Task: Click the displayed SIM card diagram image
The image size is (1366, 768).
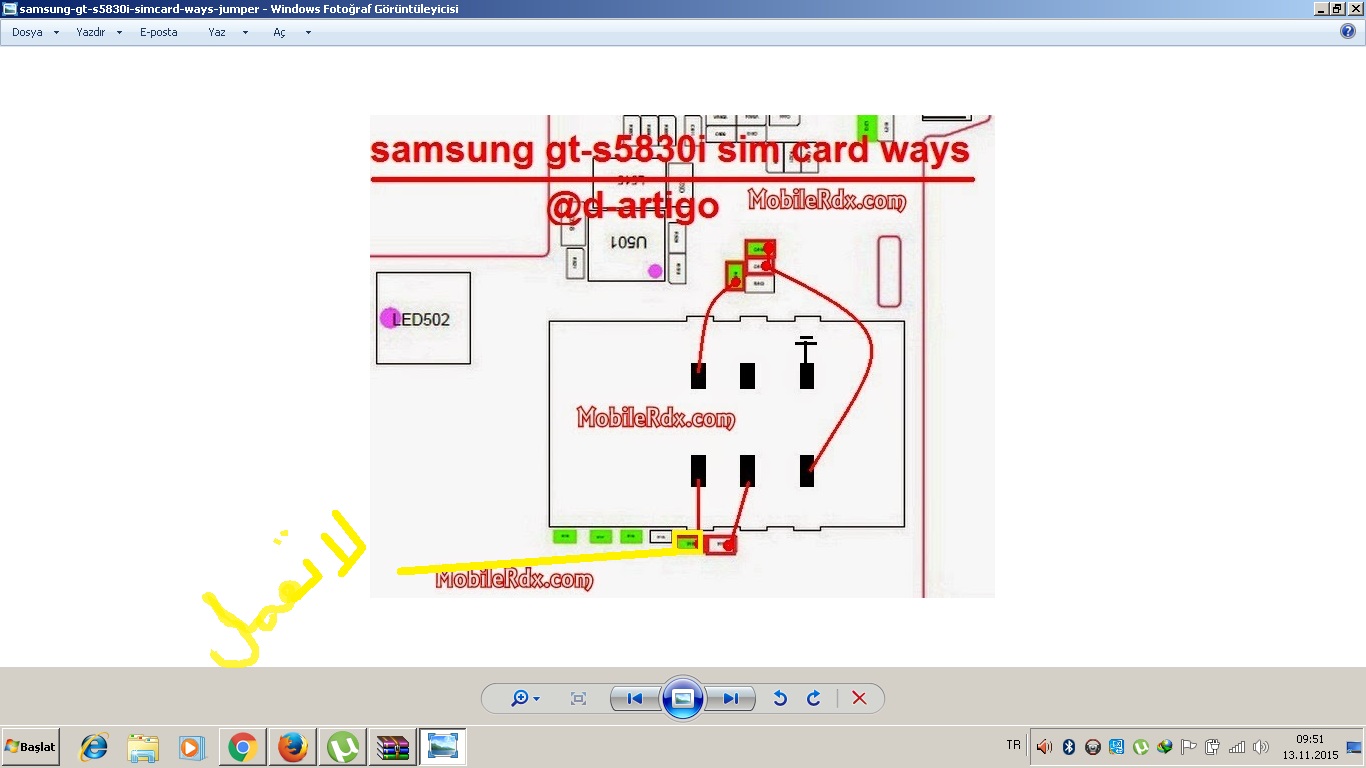Action: coord(682,356)
